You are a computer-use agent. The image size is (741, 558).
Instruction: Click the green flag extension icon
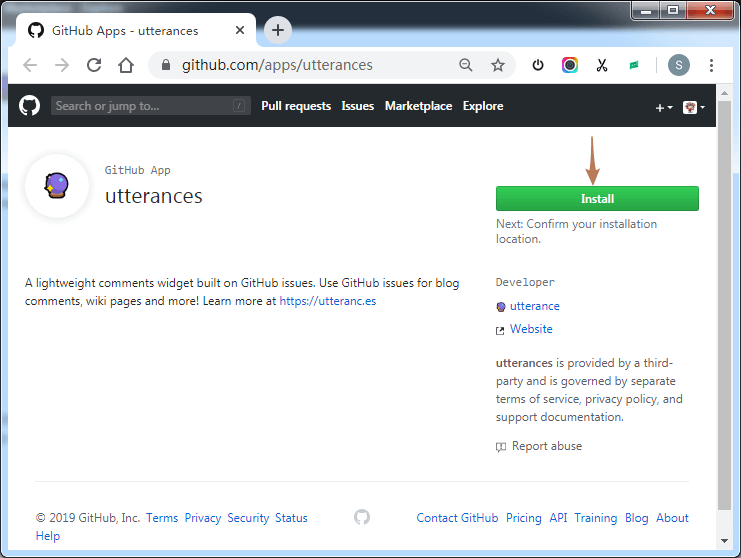point(634,65)
